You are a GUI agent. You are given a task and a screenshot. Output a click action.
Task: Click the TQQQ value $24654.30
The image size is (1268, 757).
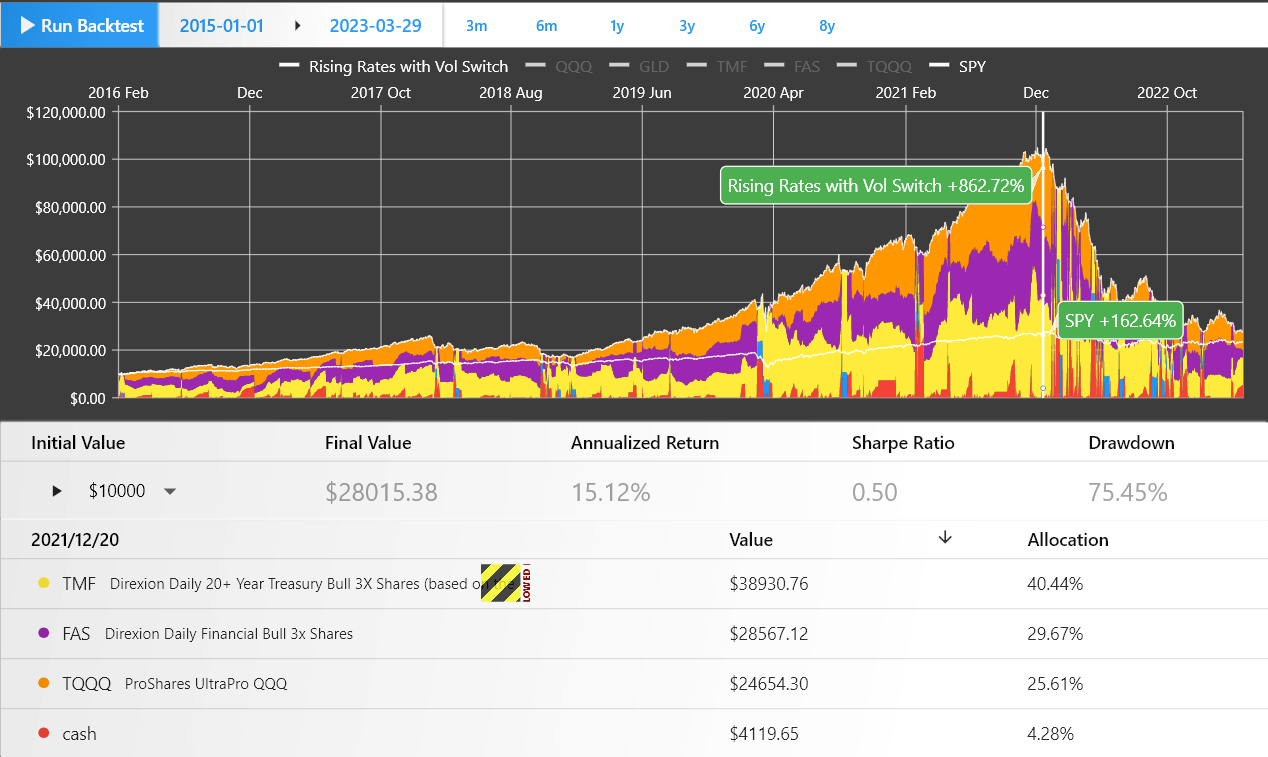coord(769,684)
